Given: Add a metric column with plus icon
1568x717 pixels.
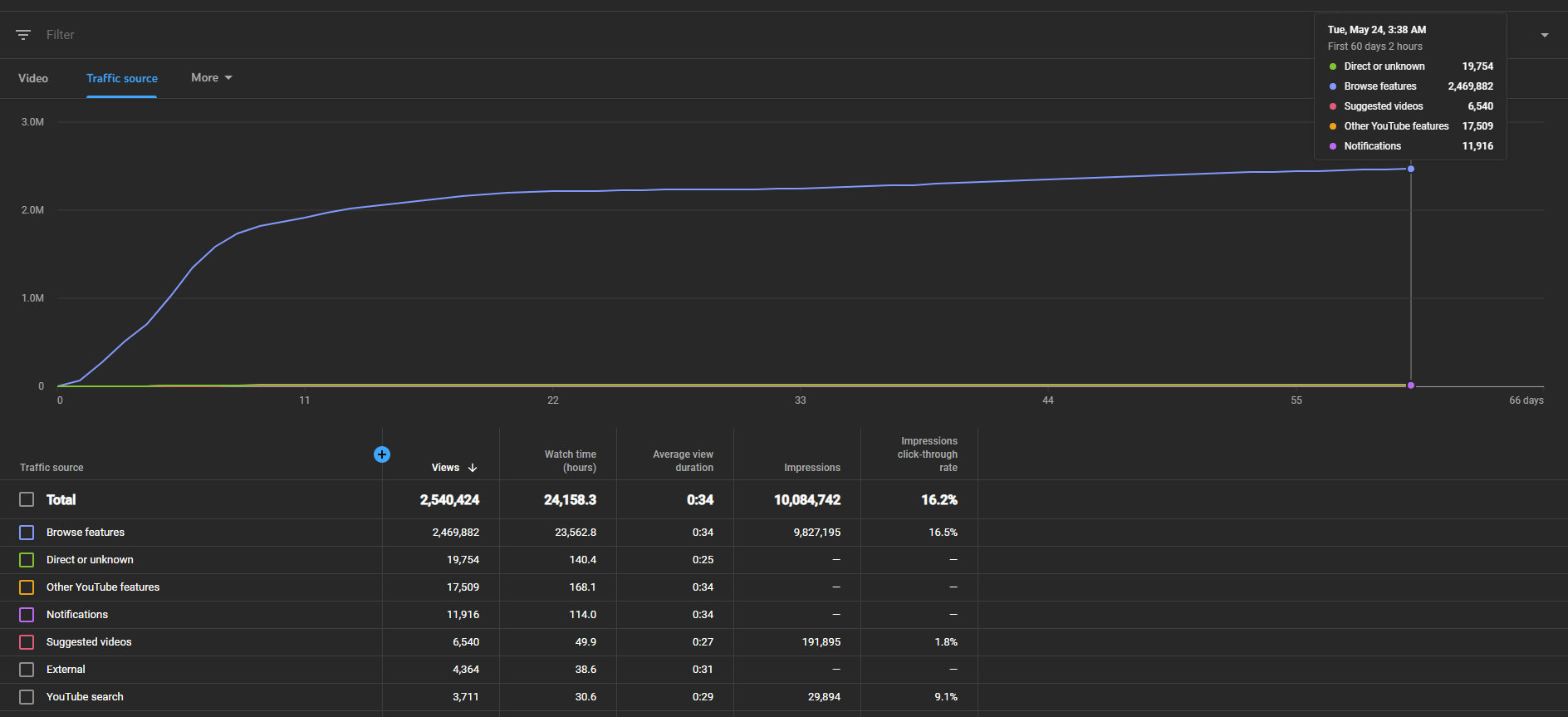Looking at the screenshot, I should 382,454.
